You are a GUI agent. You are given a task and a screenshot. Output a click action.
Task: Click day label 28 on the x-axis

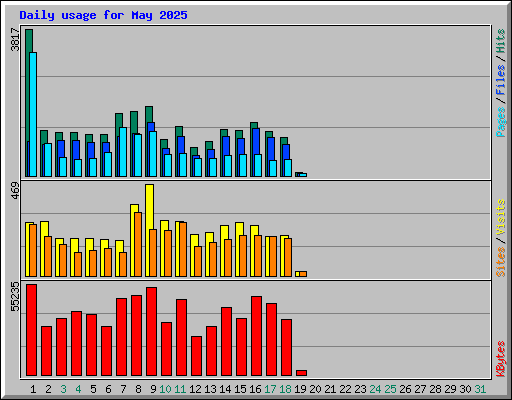(x=435, y=389)
